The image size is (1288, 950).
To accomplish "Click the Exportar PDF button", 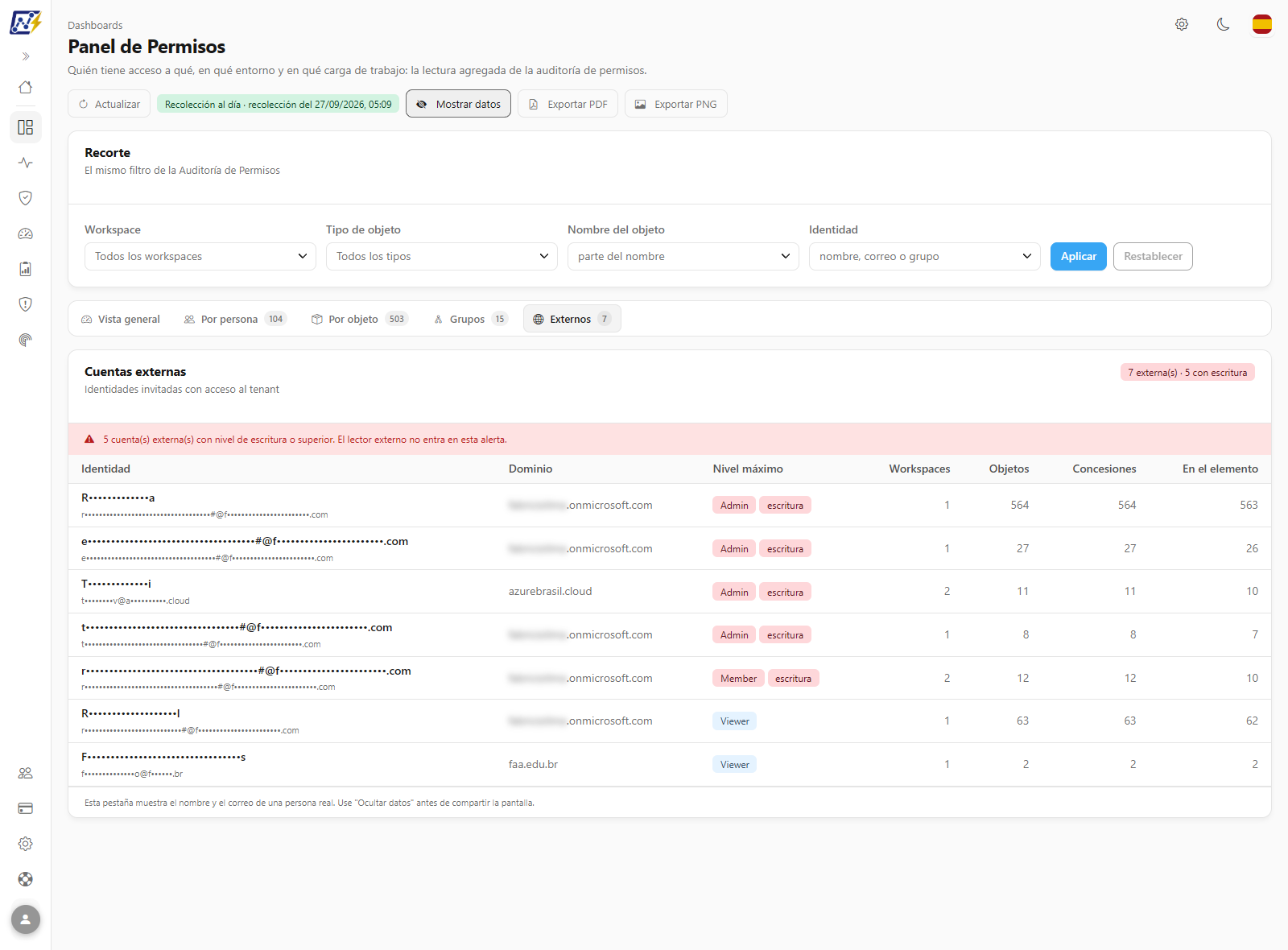I will coord(568,104).
